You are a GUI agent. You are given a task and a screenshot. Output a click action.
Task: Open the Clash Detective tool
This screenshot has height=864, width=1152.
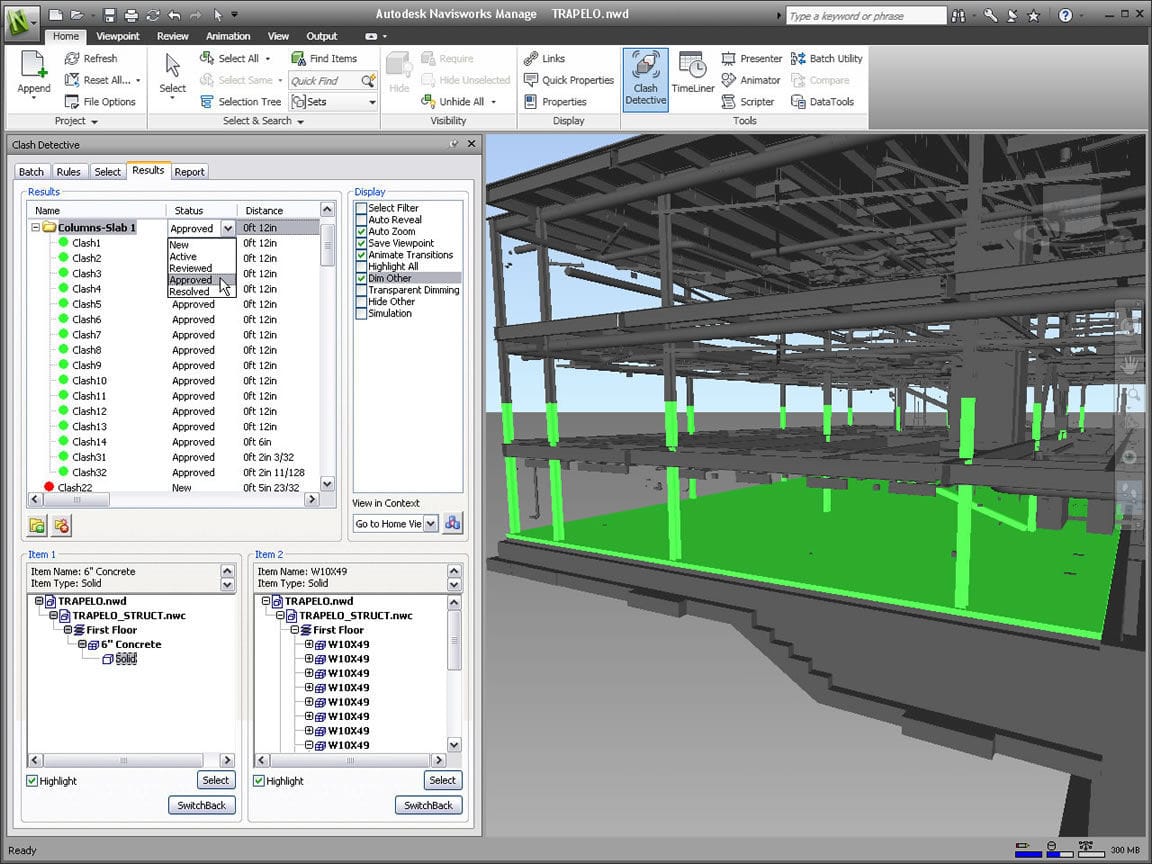point(645,78)
